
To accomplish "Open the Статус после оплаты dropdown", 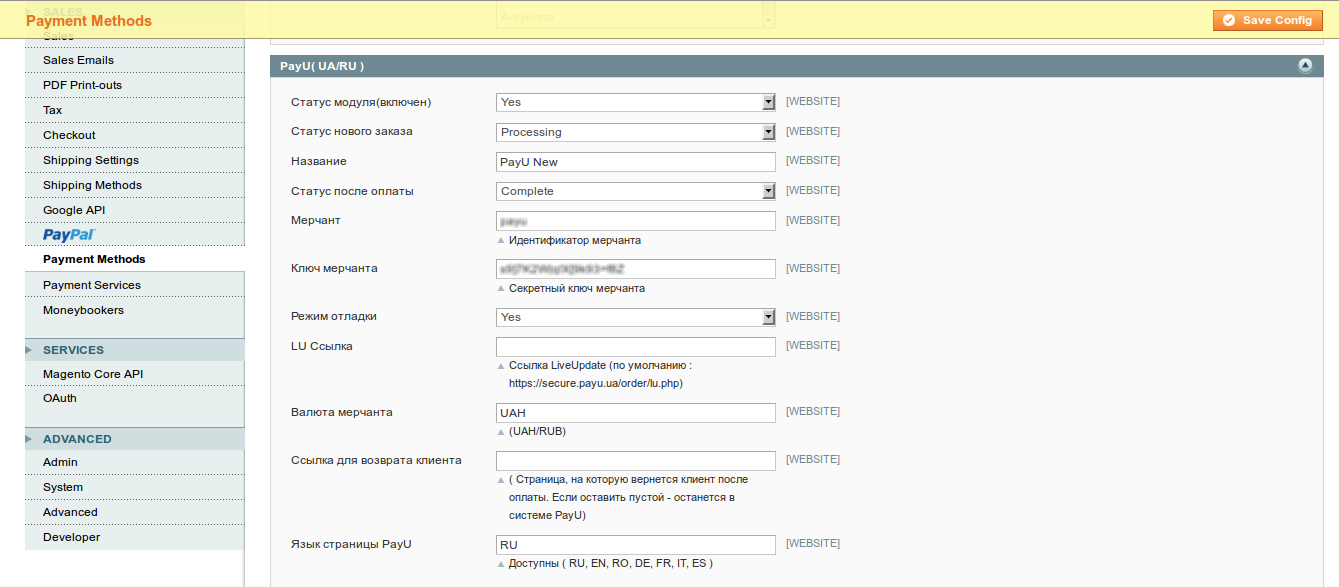I will (x=636, y=191).
